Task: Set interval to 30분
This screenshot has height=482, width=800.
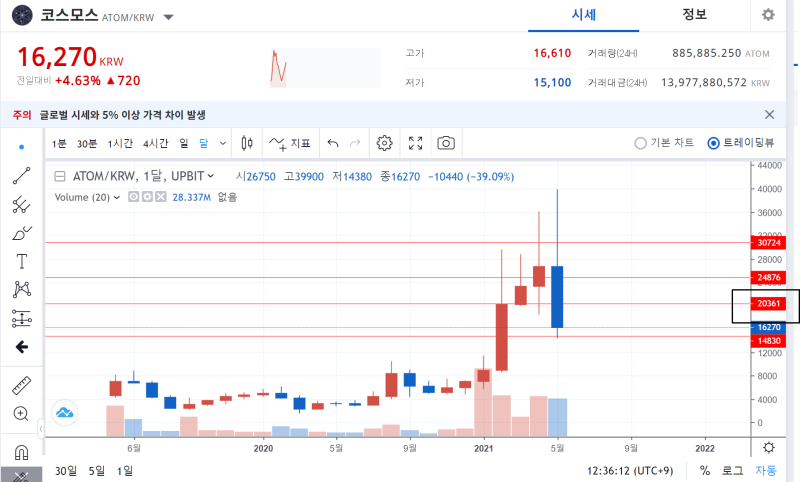Action: pos(87,144)
